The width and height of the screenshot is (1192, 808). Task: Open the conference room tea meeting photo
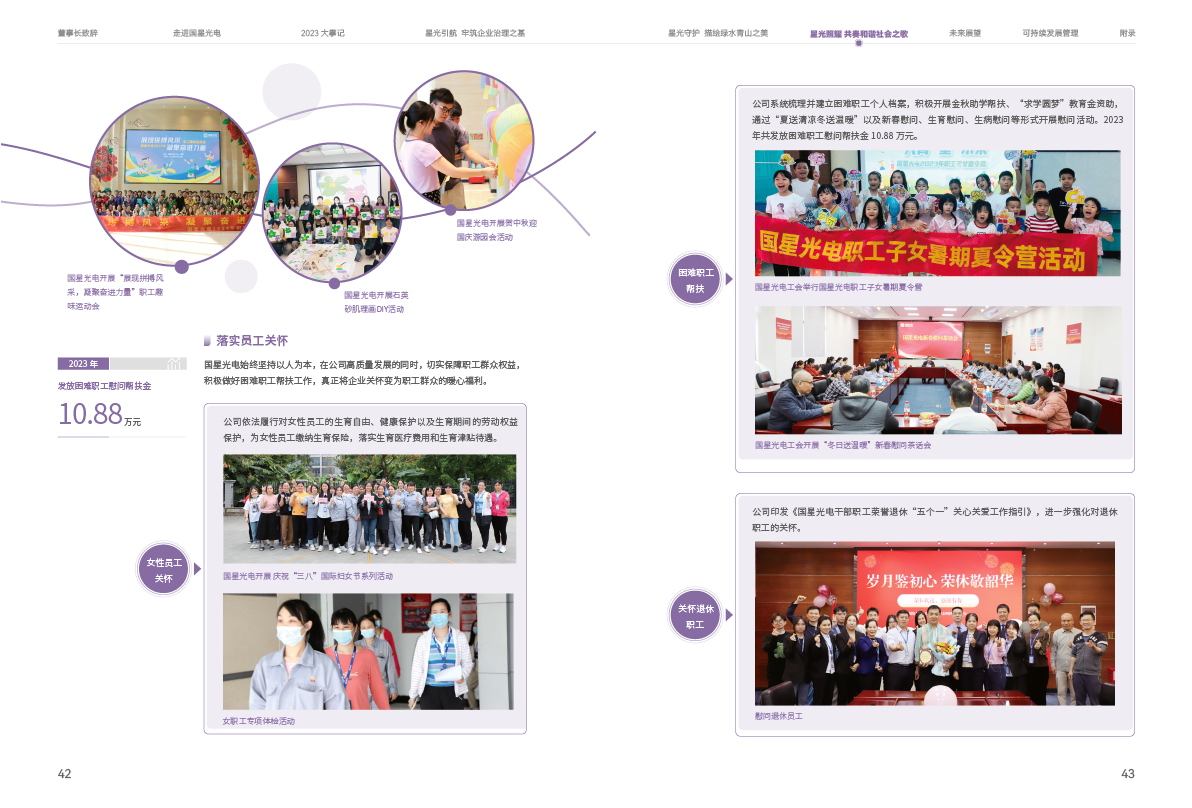tap(937, 370)
